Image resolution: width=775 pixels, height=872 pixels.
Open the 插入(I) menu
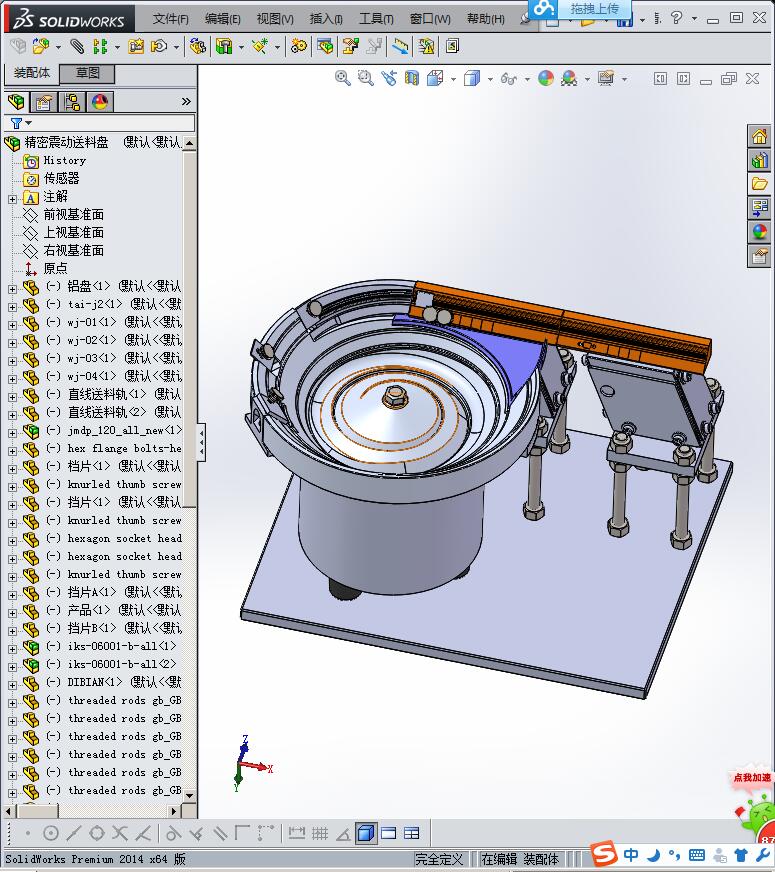tap(326, 19)
